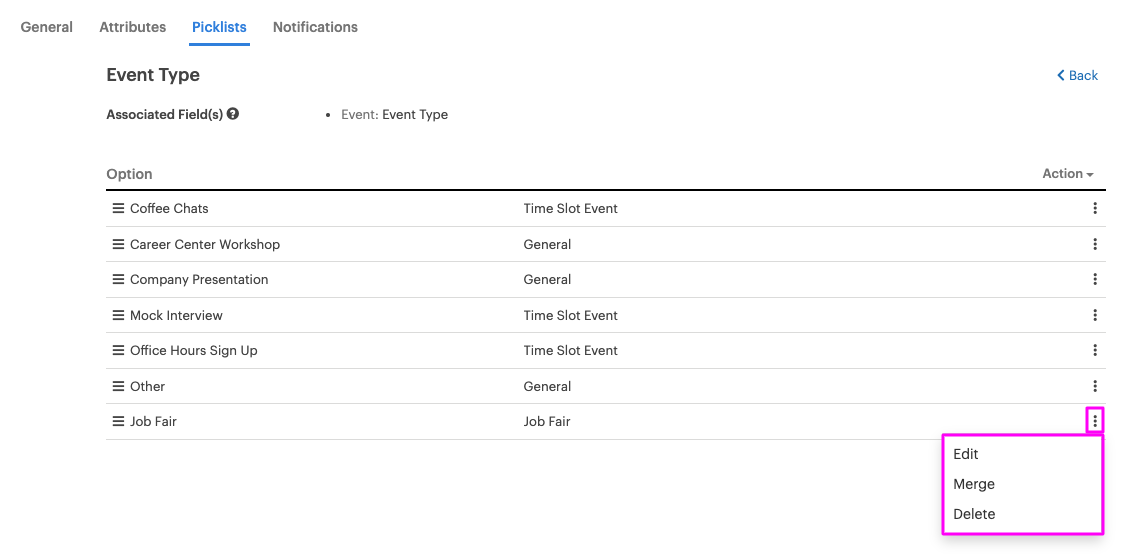Choose Delete from the open context menu
1122x554 pixels.
974,514
